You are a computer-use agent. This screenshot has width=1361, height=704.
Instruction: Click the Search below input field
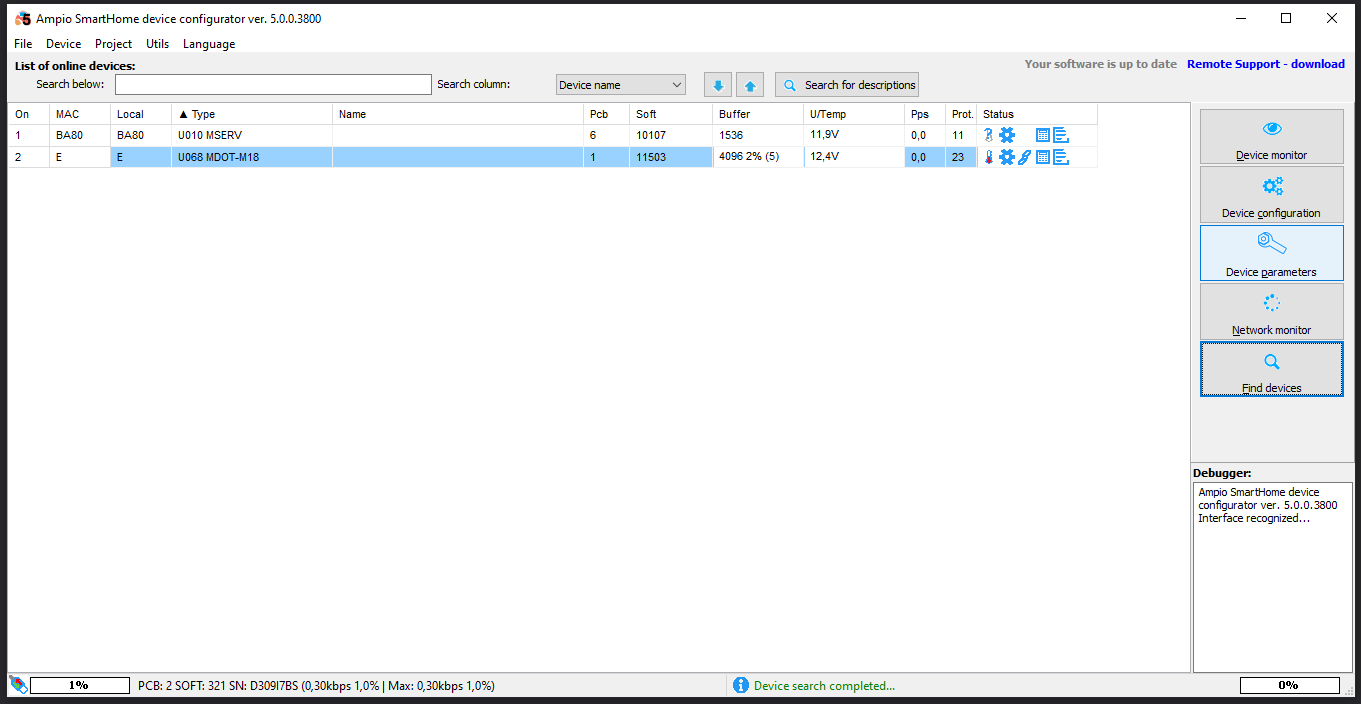tap(273, 85)
